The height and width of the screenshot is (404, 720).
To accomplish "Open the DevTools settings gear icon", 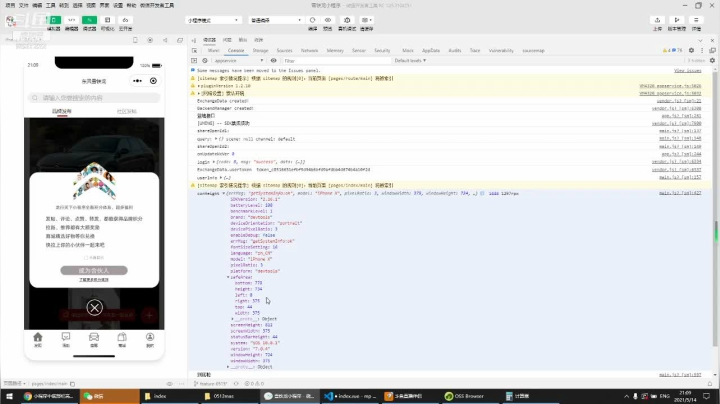I will tap(691, 50).
